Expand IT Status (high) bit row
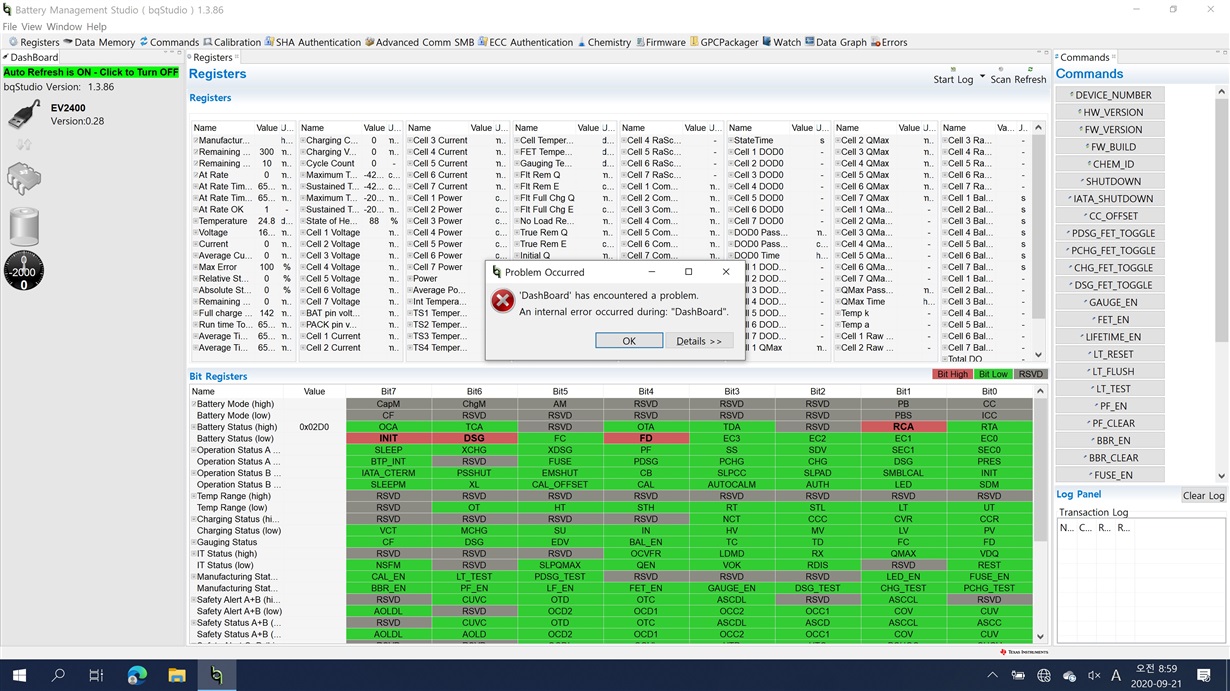 point(194,554)
